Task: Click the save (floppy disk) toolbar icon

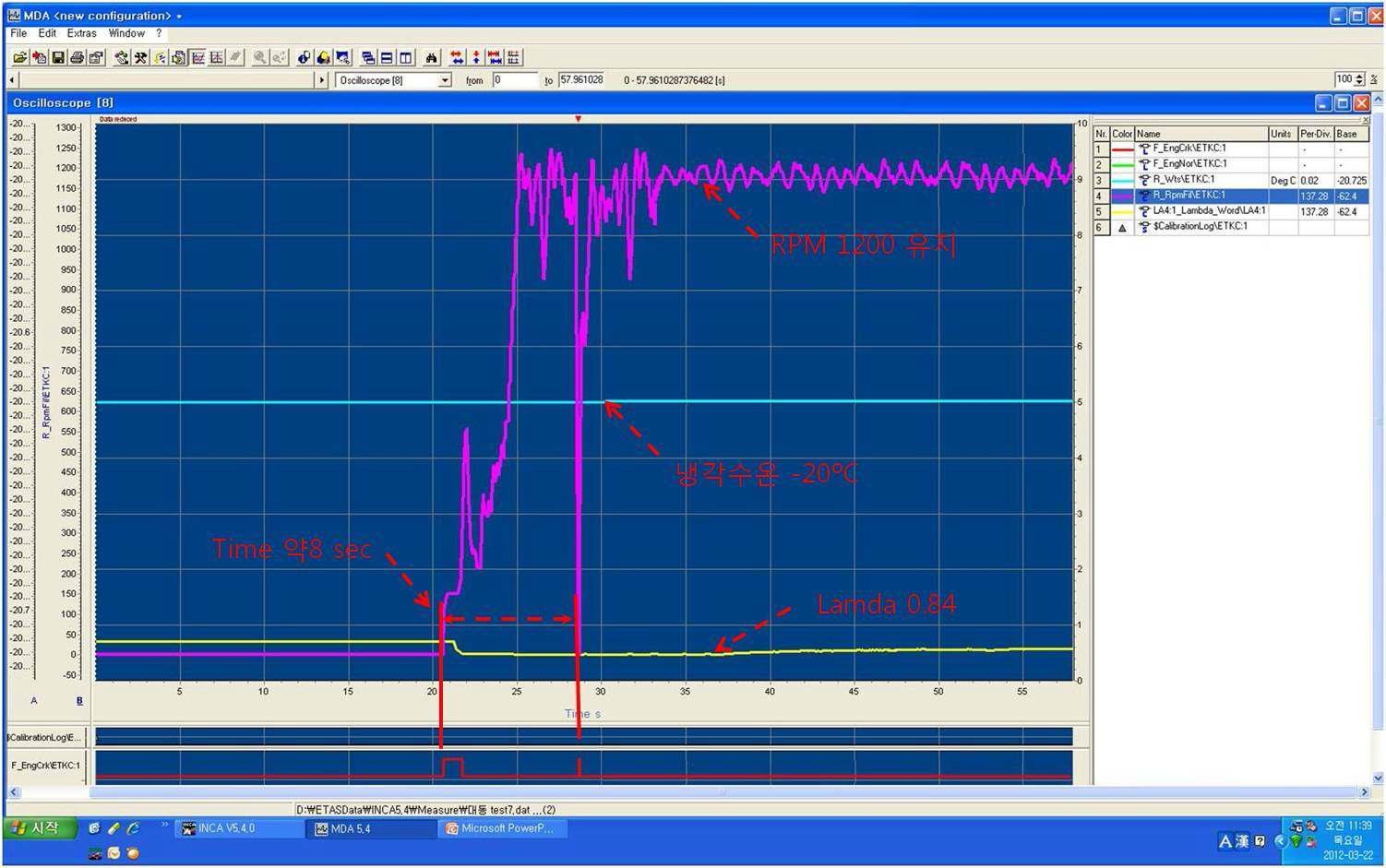Action: point(58,57)
